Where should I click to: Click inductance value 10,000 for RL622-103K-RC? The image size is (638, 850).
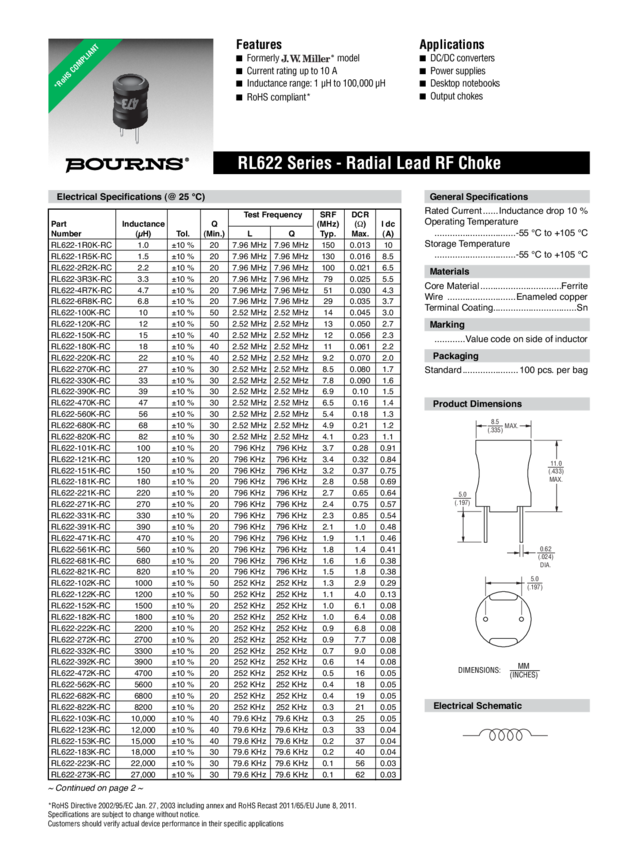pyautogui.click(x=143, y=718)
